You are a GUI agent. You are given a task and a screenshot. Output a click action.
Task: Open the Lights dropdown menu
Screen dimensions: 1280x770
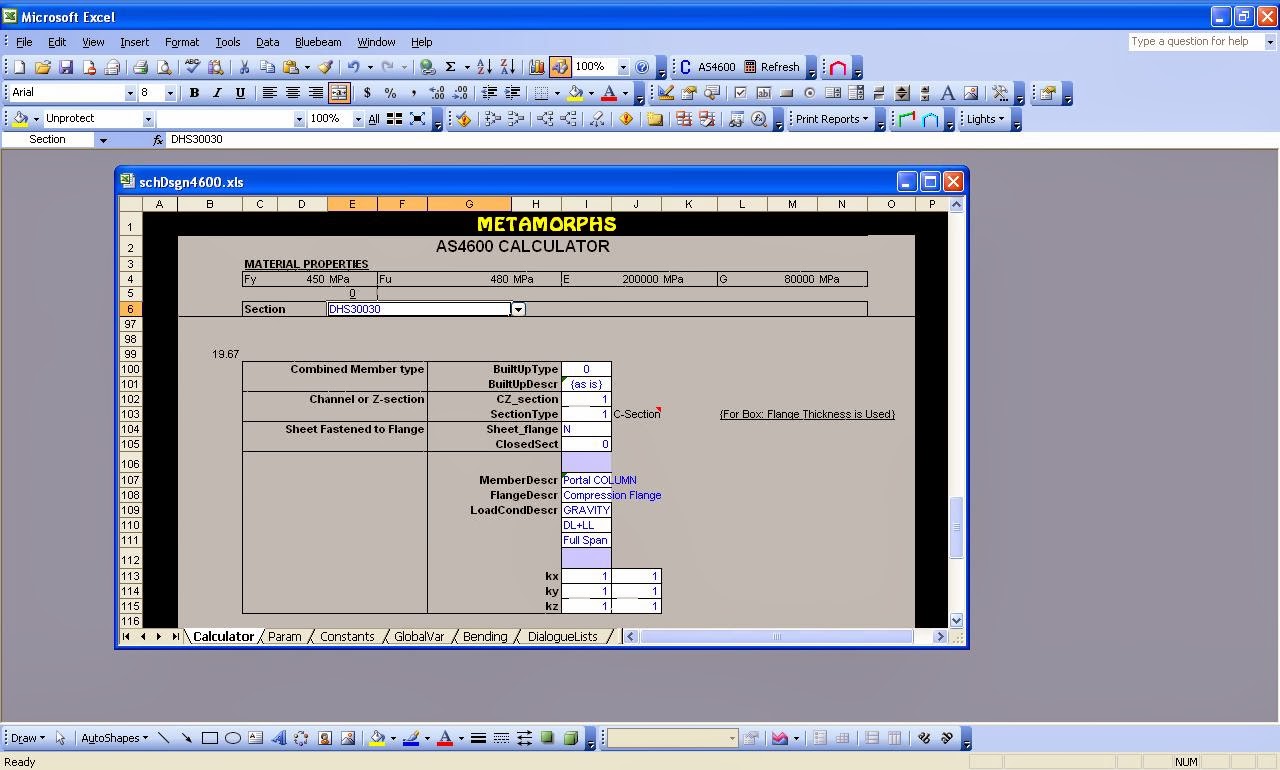984,119
